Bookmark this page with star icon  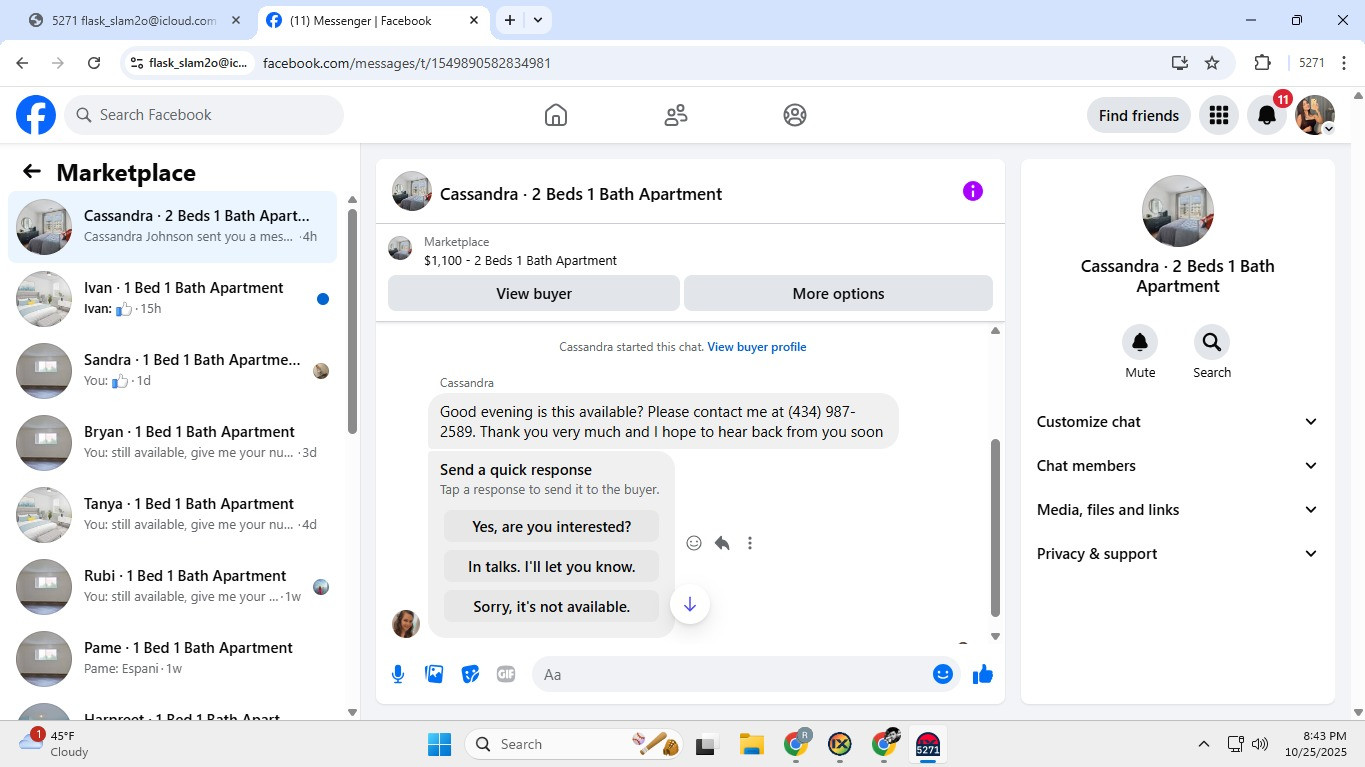point(1212,63)
